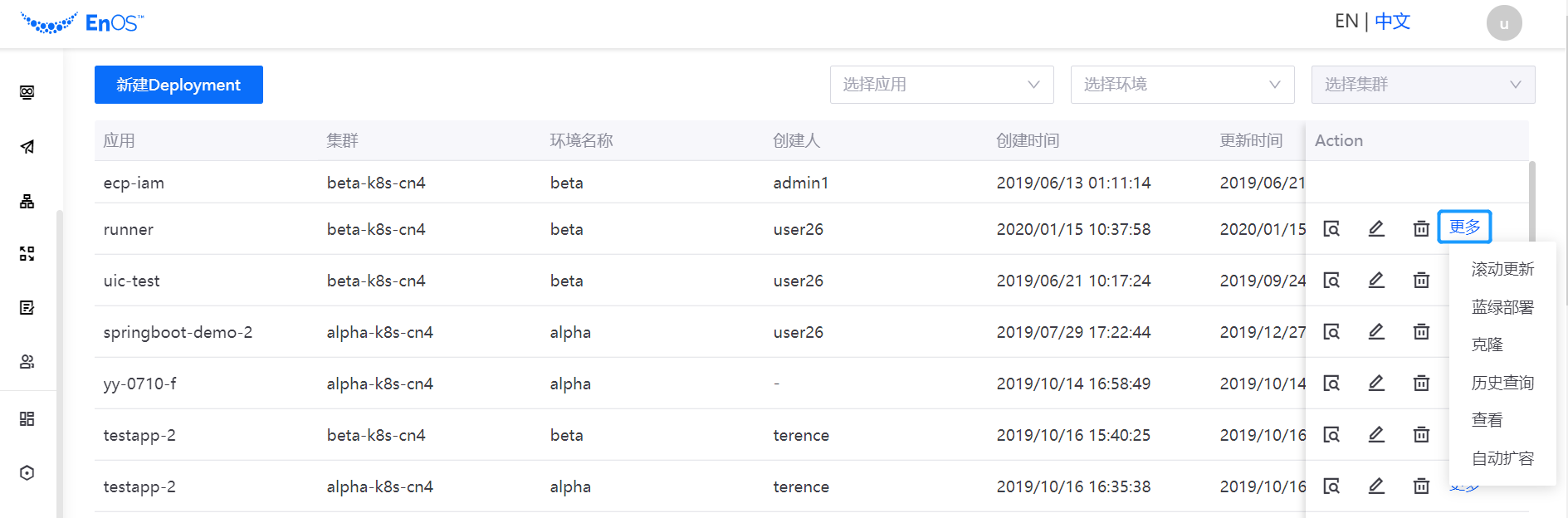The image size is (1568, 518).
Task: Select 滚动更新 from the more menu
Action: [1502, 269]
